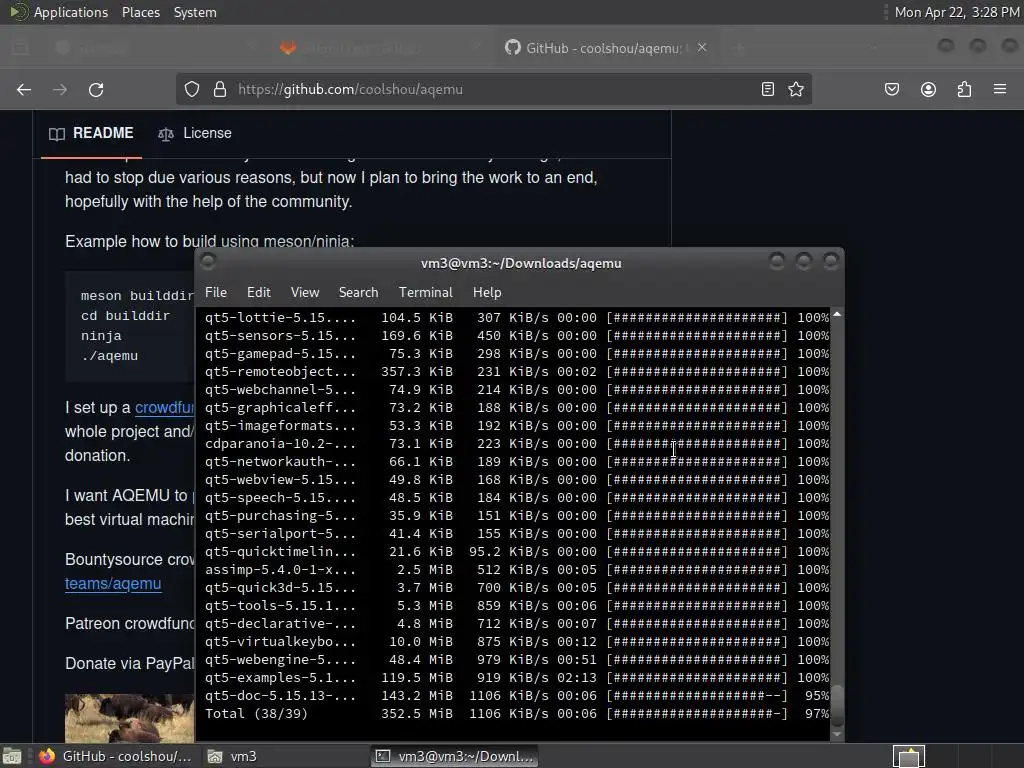1024x768 pixels.
Task: Click the Firefox forward arrow
Action: (60, 89)
